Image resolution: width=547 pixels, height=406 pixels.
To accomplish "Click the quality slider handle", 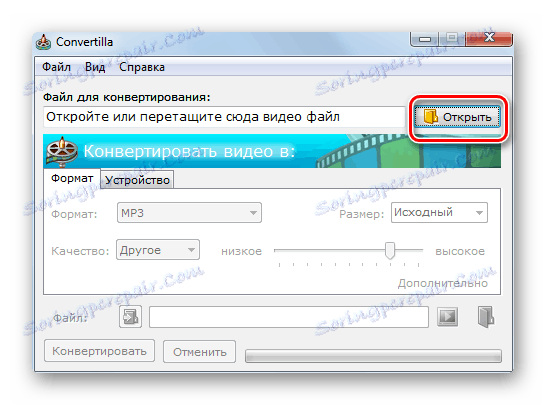I will [390, 250].
